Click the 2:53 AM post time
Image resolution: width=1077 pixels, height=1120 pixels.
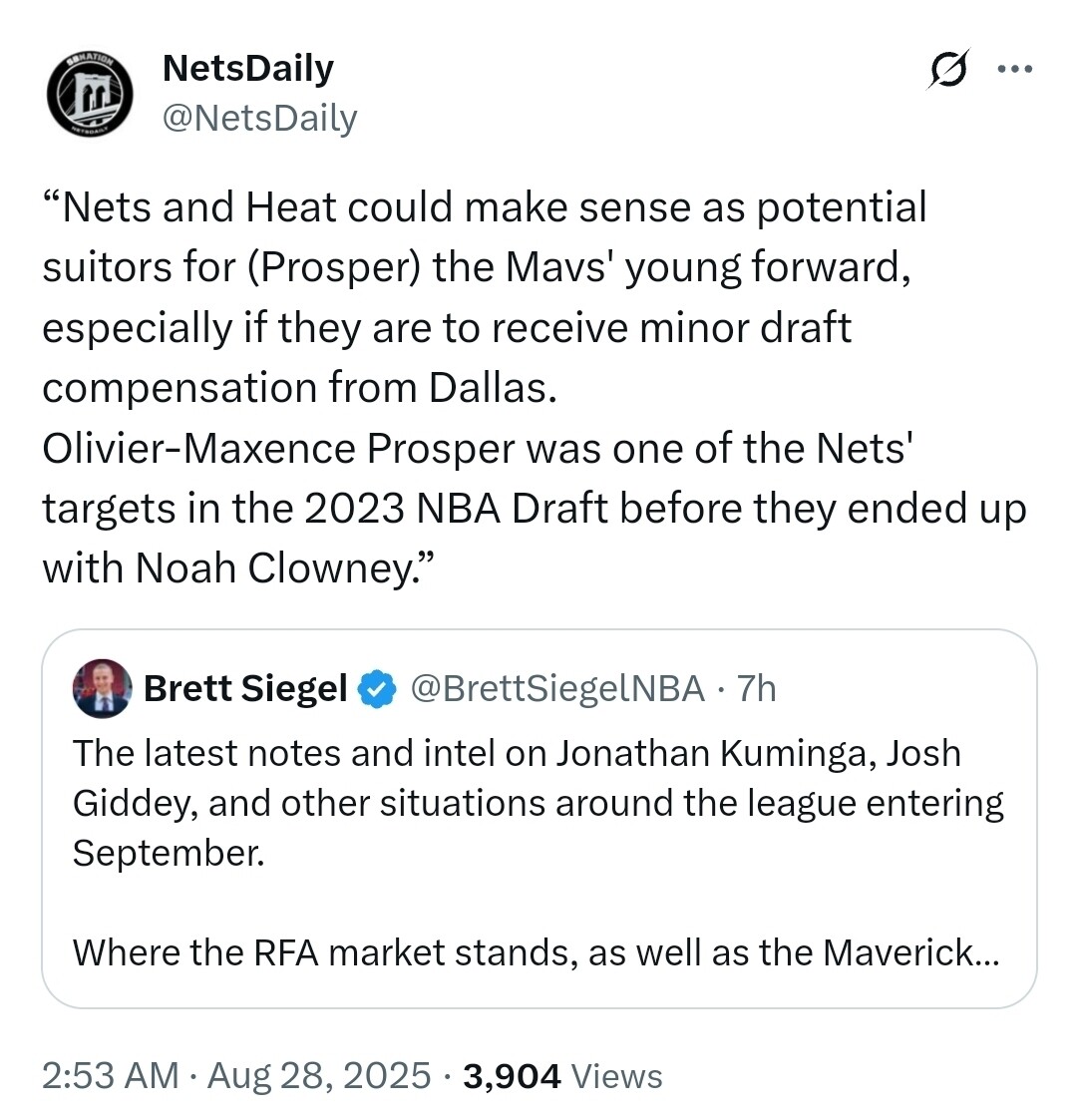[110, 1076]
